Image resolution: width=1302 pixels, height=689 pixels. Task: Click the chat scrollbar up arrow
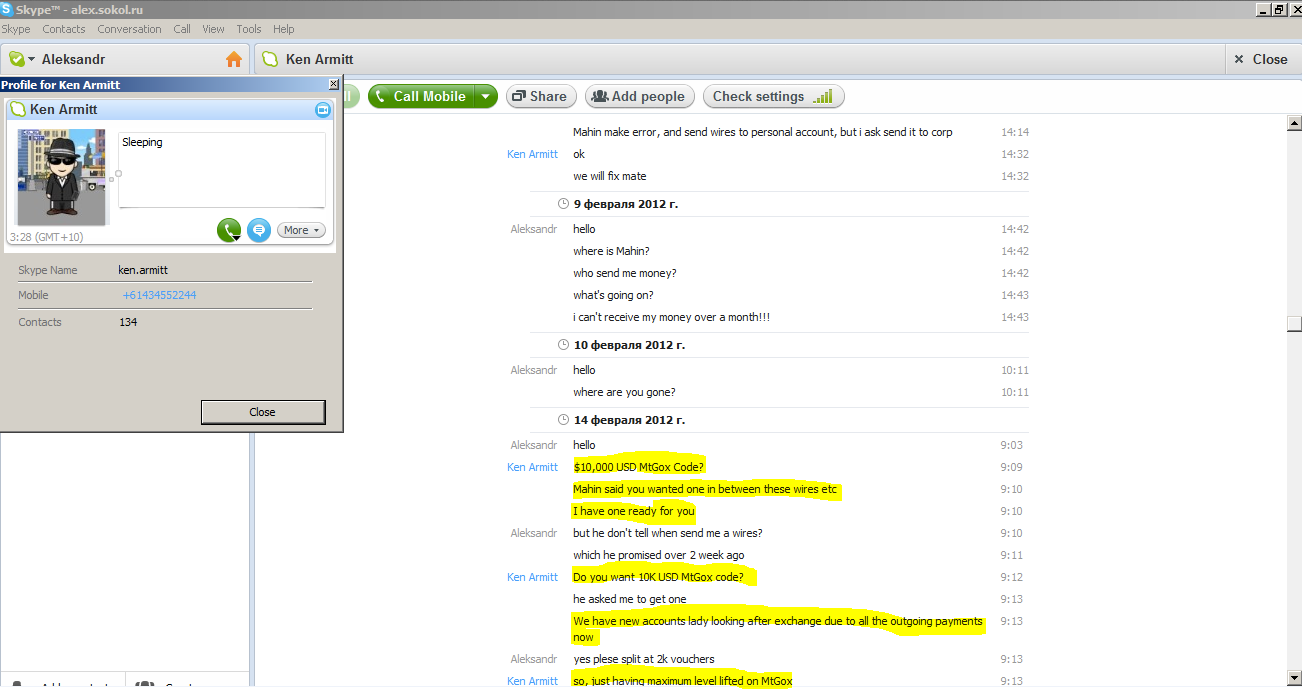pyautogui.click(x=1293, y=123)
